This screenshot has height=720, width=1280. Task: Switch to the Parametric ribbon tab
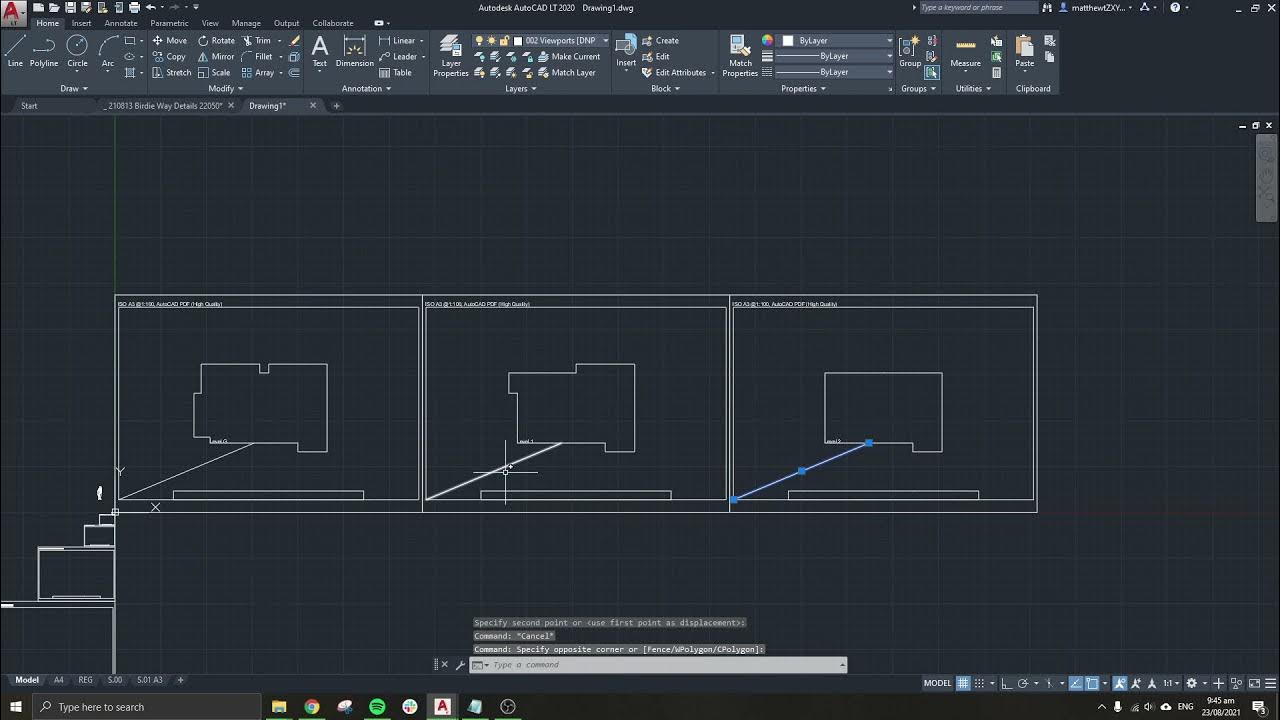pos(169,23)
